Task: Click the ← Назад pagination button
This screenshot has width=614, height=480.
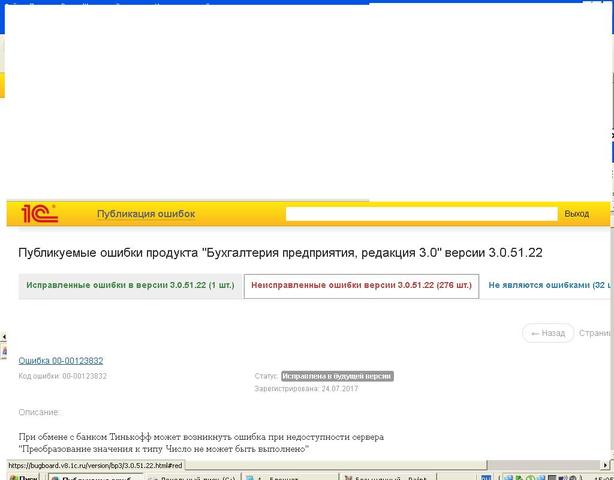Action: coord(548,333)
